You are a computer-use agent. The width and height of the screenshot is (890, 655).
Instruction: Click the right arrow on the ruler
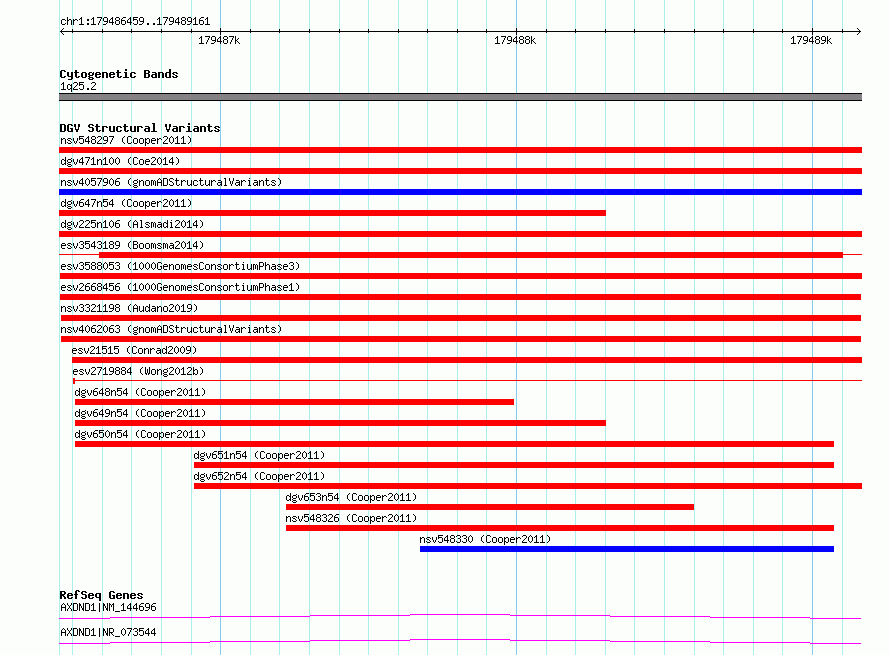[858, 31]
